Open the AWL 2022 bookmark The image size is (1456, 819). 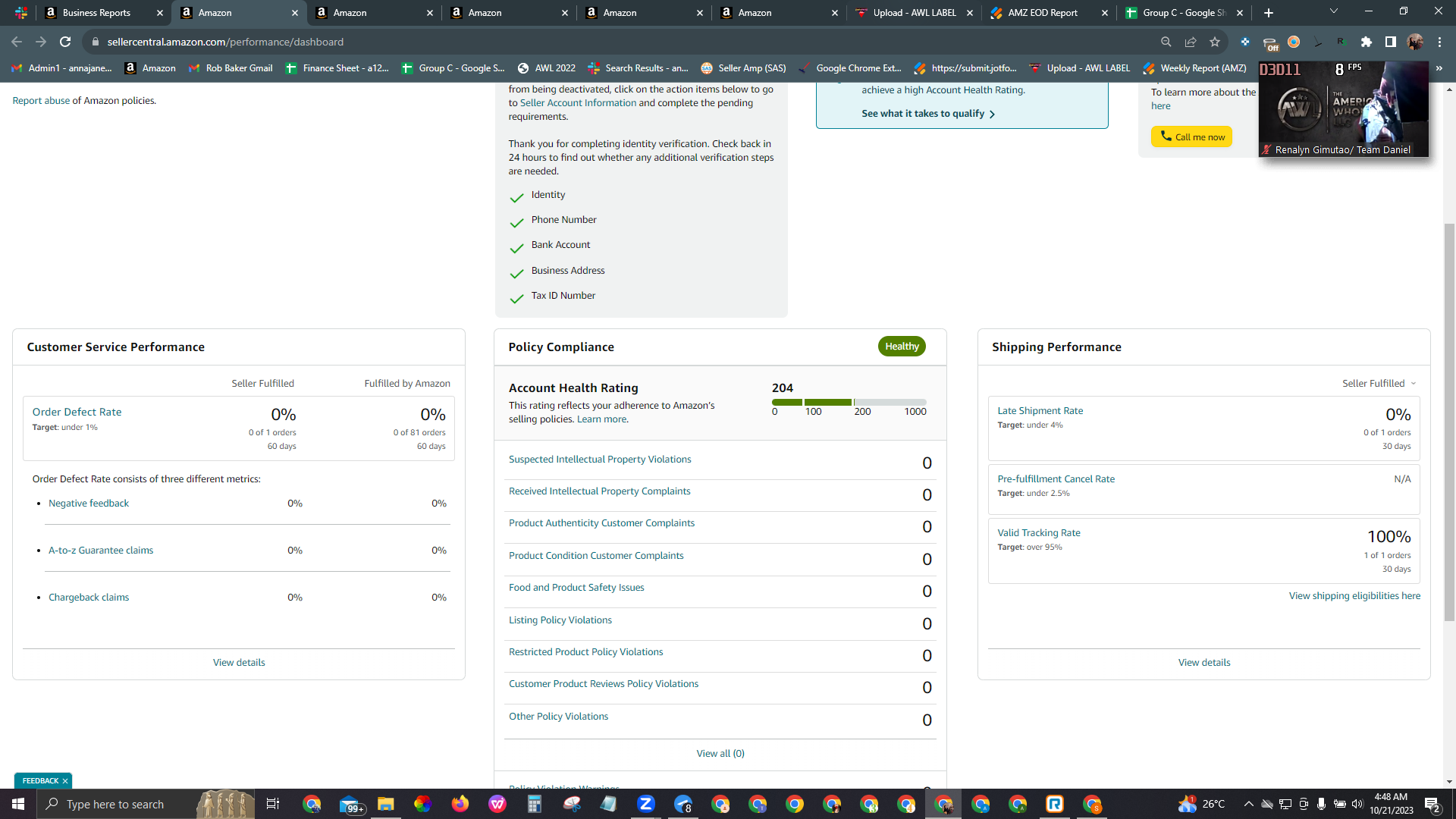(546, 68)
